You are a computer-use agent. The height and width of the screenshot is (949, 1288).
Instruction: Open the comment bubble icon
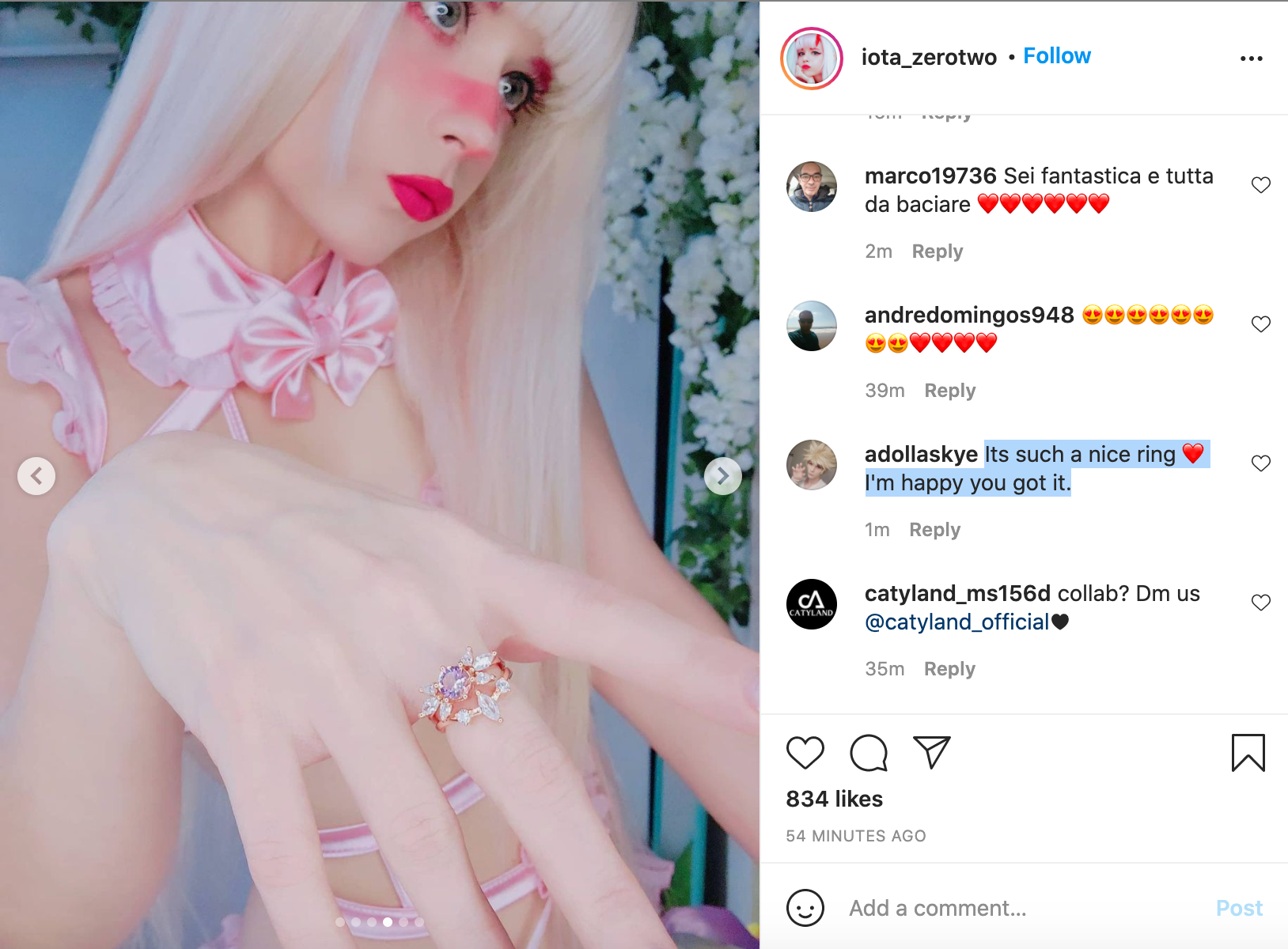869,752
